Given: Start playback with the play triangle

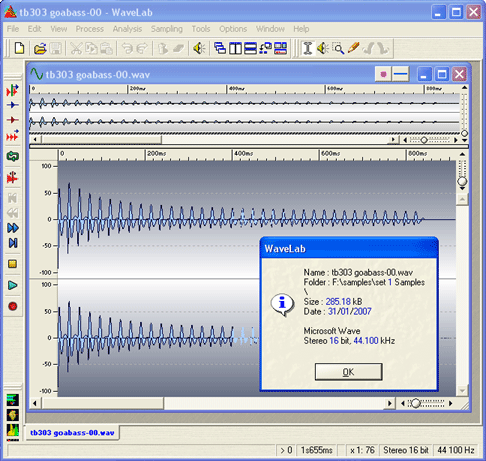Looking at the screenshot, I should coord(13,285).
